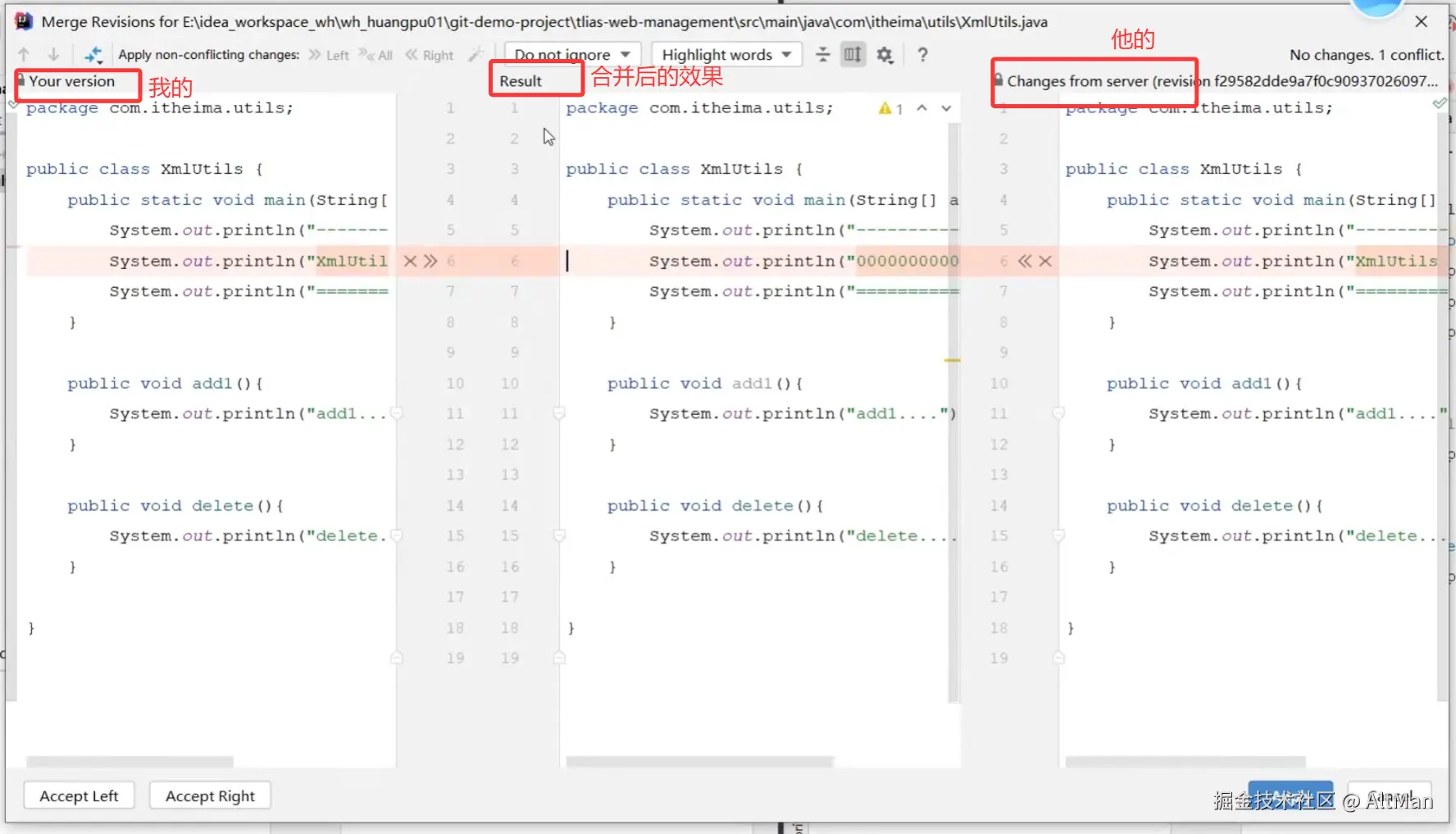Image resolution: width=1456 pixels, height=834 pixels.
Task: Click 'public class XmlUtils {' in the left pane
Action: pyautogui.click(x=144, y=169)
